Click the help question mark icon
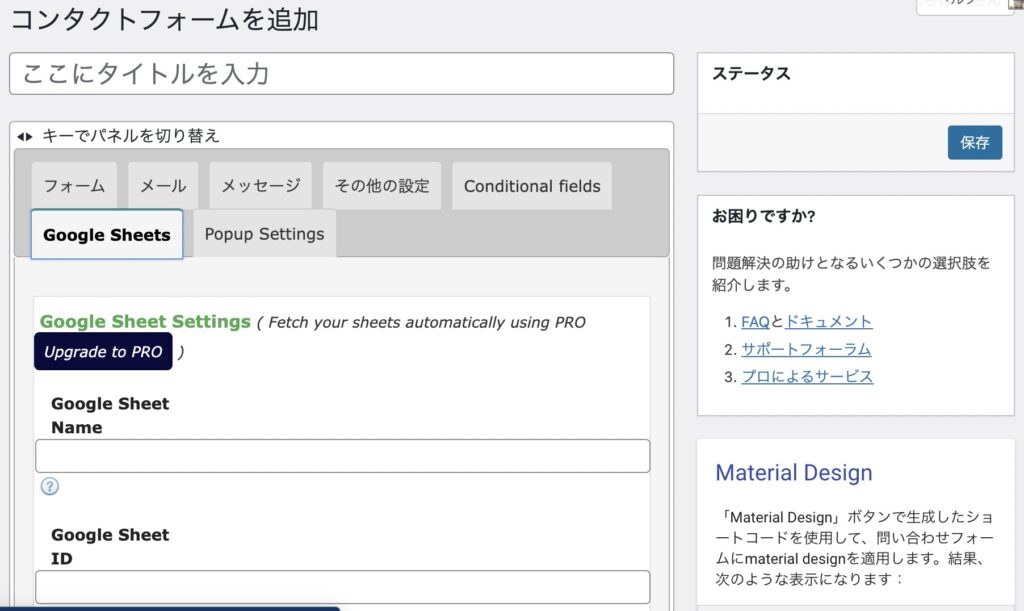This screenshot has width=1024, height=611. click(49, 486)
